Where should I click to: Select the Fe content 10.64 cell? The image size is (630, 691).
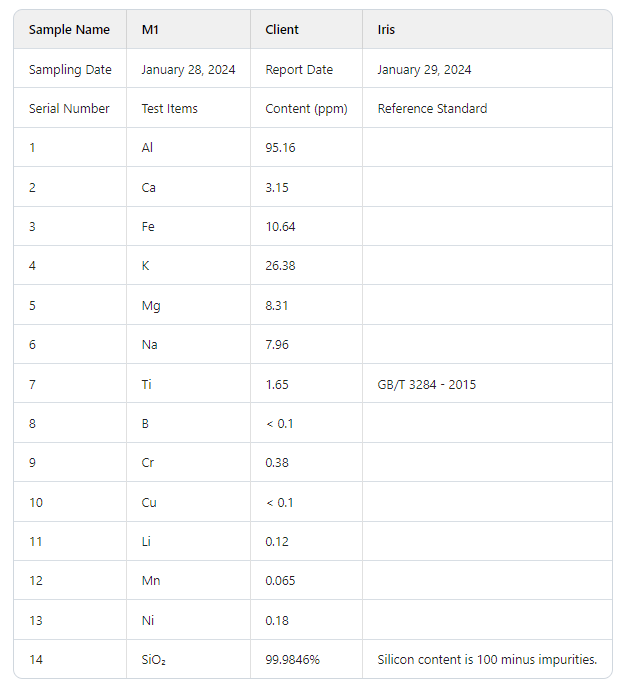click(306, 227)
